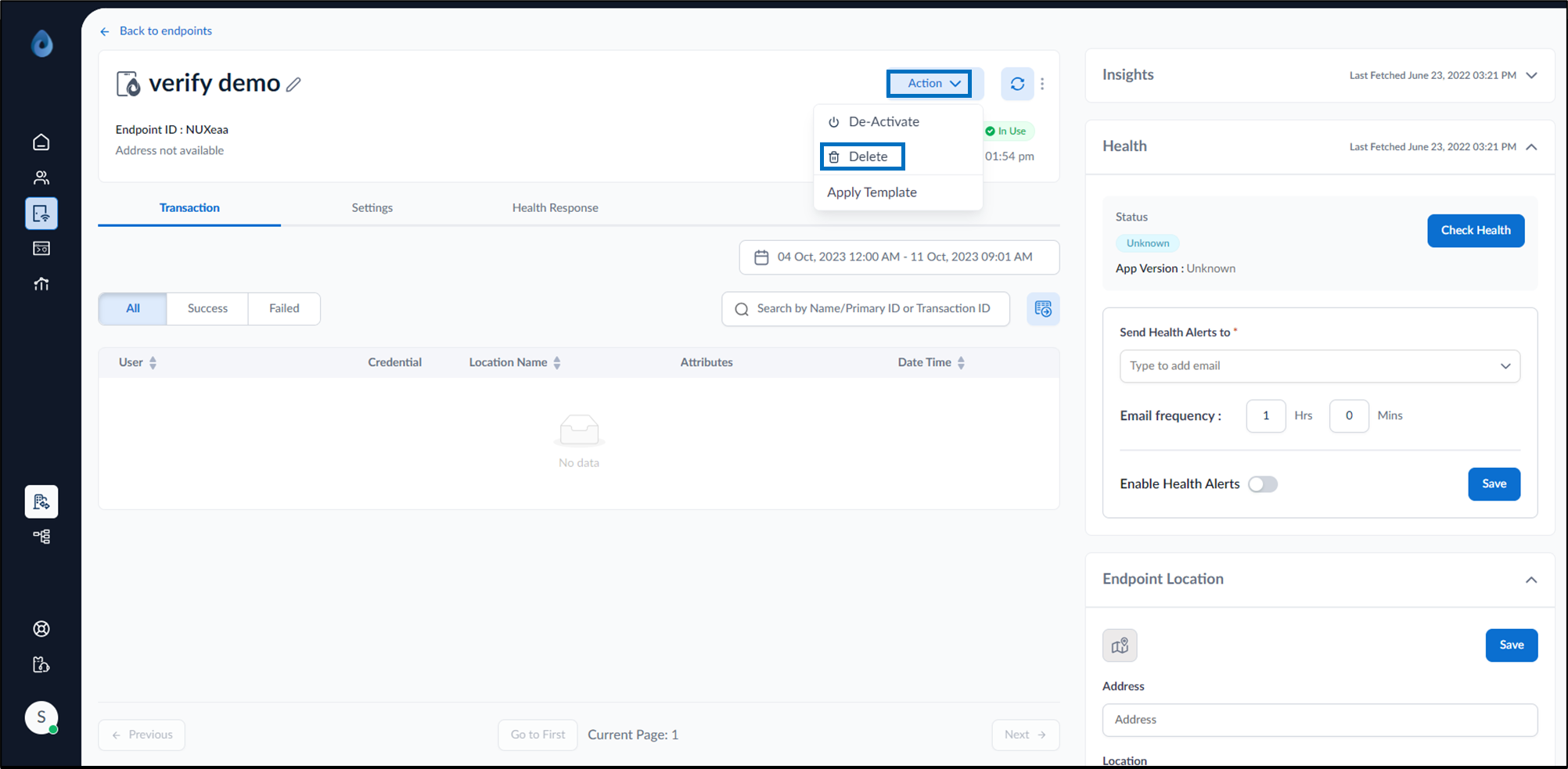This screenshot has width=1568, height=769.
Task: Click the email frequency Hrs field
Action: click(1266, 416)
